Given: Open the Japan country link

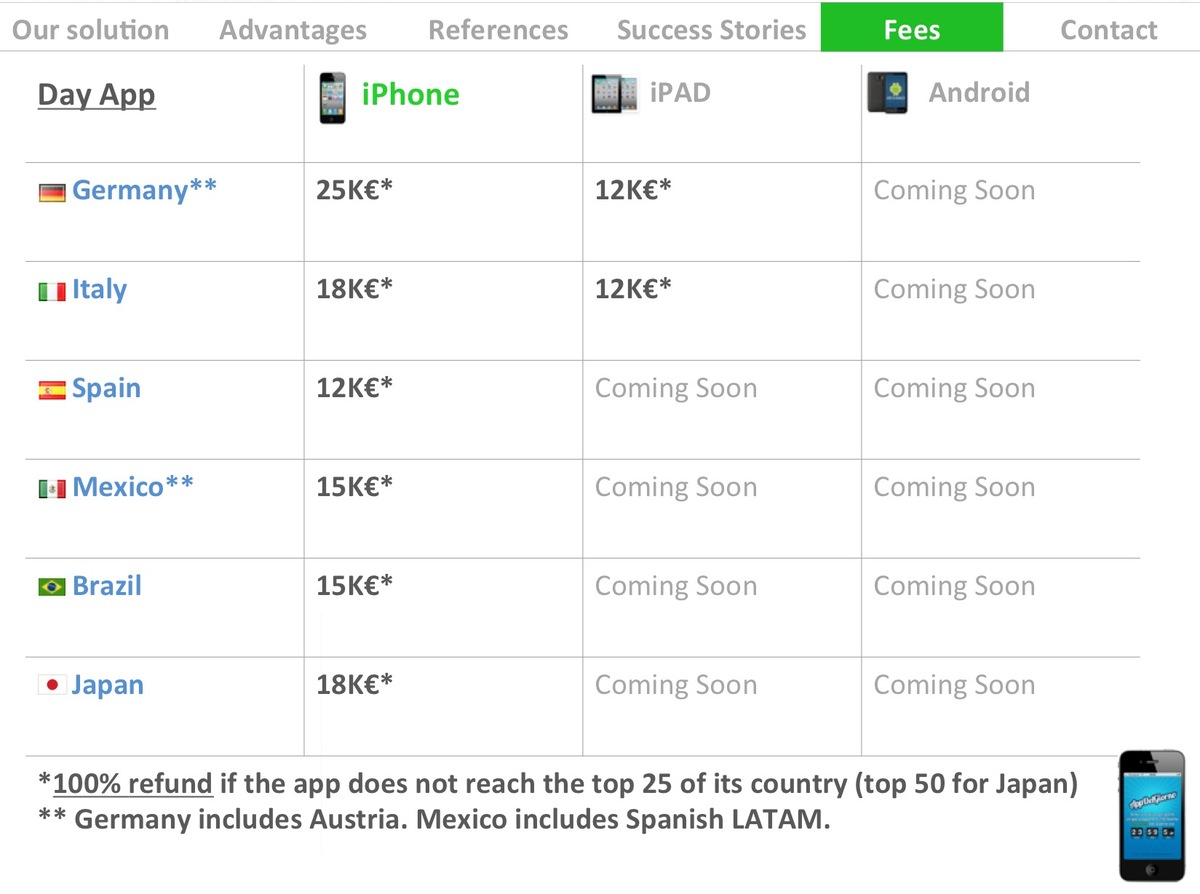Looking at the screenshot, I should (x=107, y=685).
